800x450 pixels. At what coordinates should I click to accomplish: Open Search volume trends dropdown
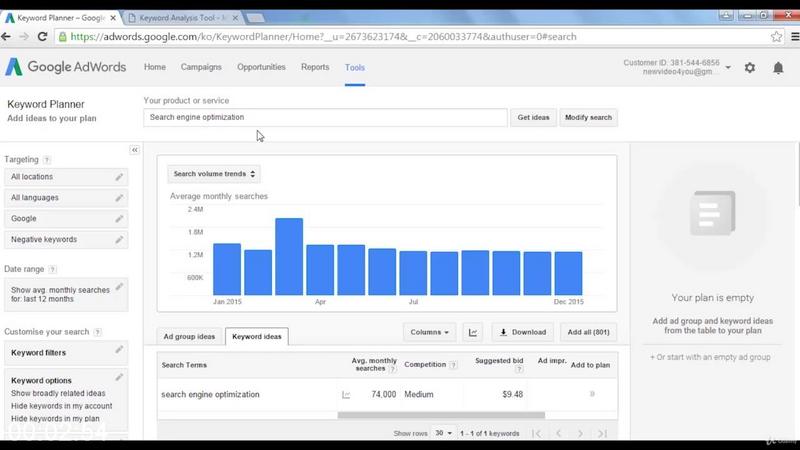[214, 174]
